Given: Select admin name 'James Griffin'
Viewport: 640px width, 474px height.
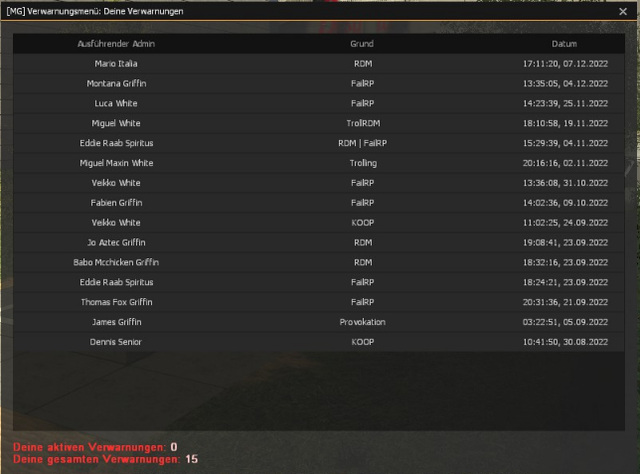Looking at the screenshot, I should (x=116, y=322).
